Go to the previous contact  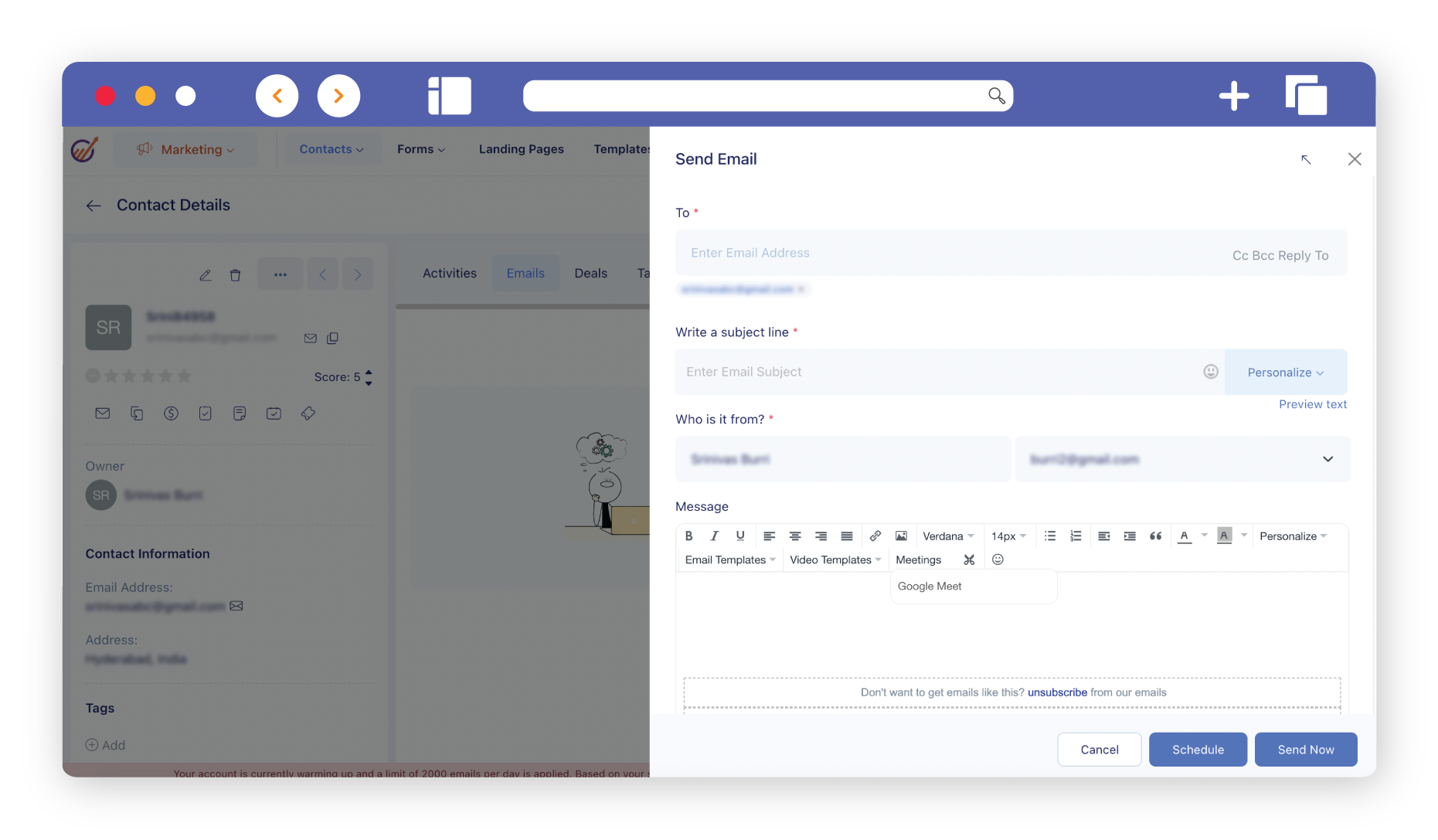pos(323,274)
